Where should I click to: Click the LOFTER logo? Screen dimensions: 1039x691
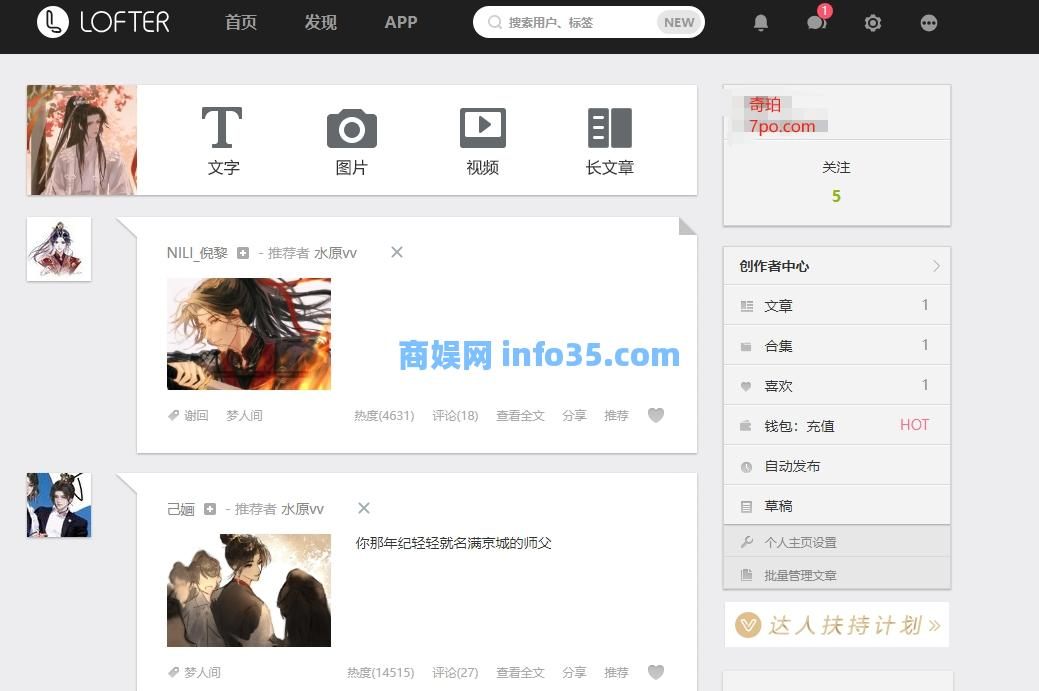(x=103, y=22)
